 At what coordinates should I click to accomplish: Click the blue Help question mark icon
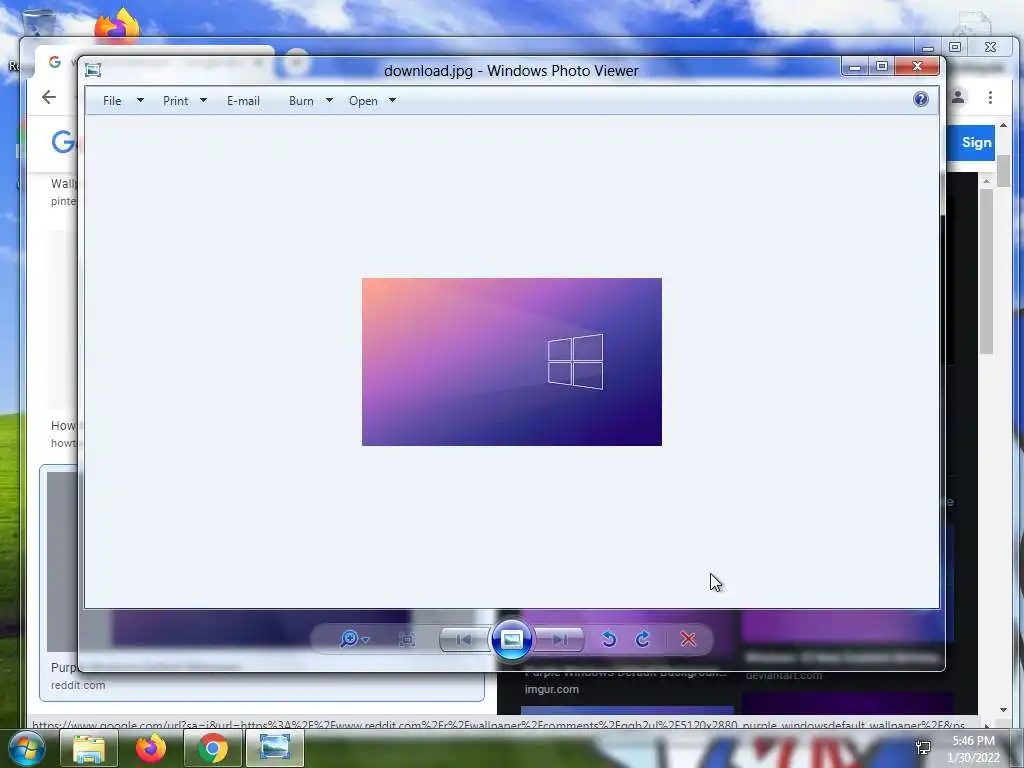pyautogui.click(x=921, y=99)
